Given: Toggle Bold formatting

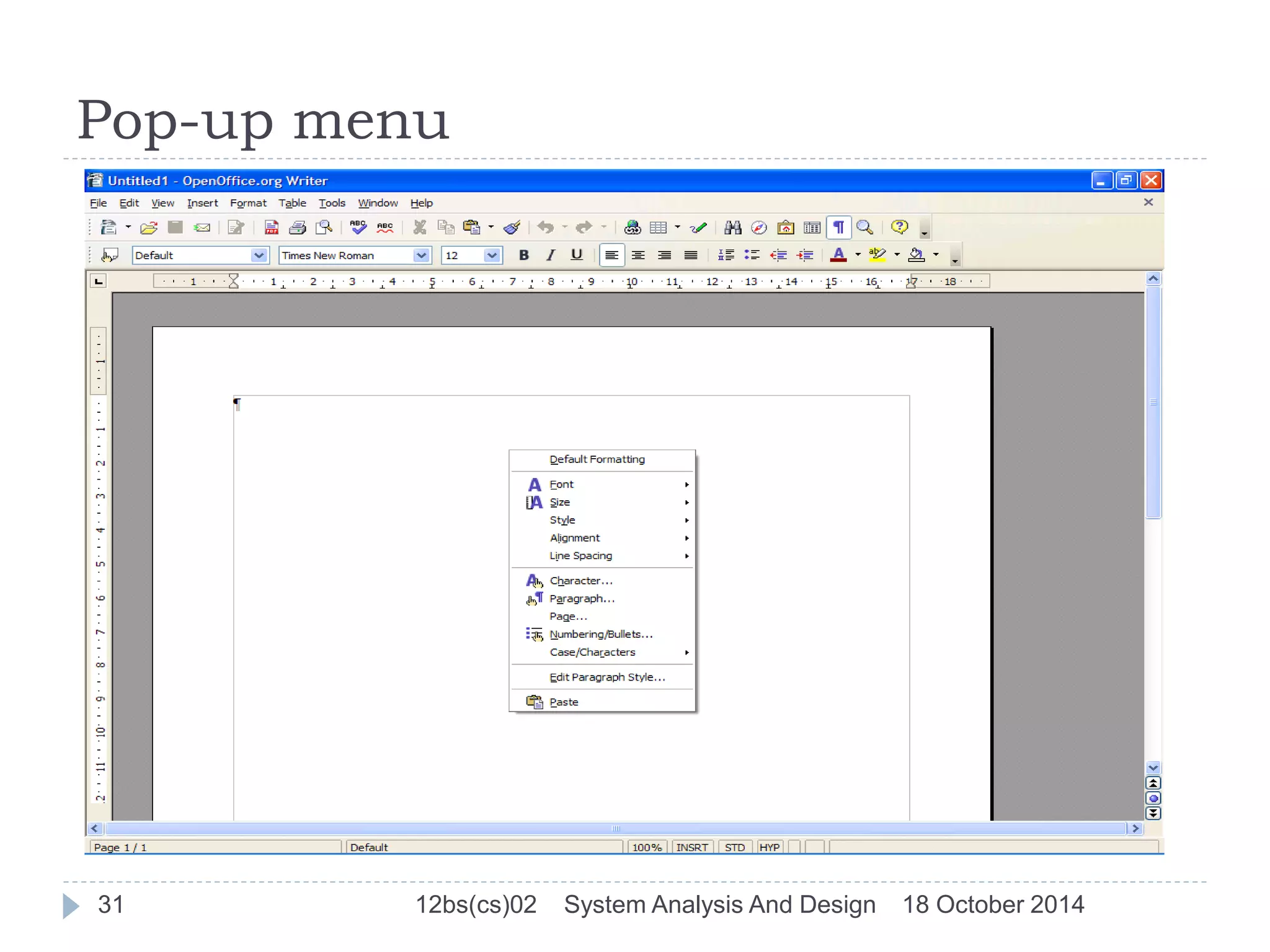Looking at the screenshot, I should [524, 255].
